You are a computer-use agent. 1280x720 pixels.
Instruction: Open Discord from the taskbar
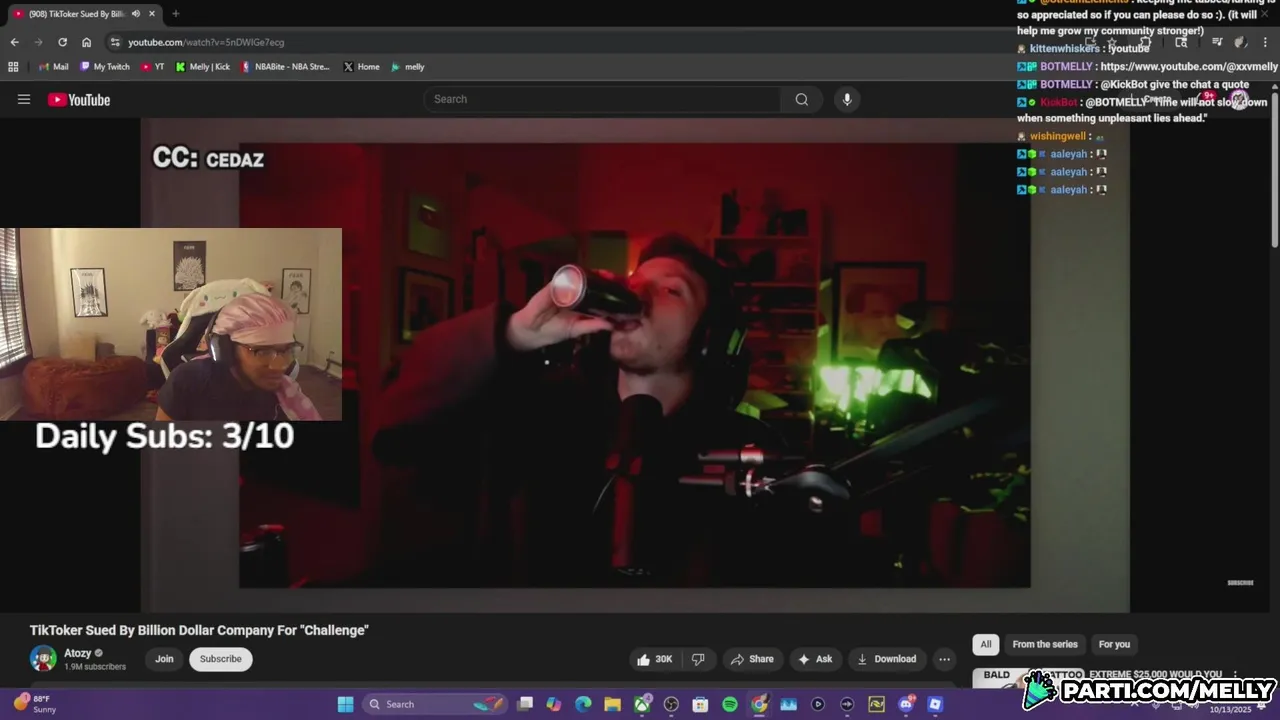(x=906, y=704)
